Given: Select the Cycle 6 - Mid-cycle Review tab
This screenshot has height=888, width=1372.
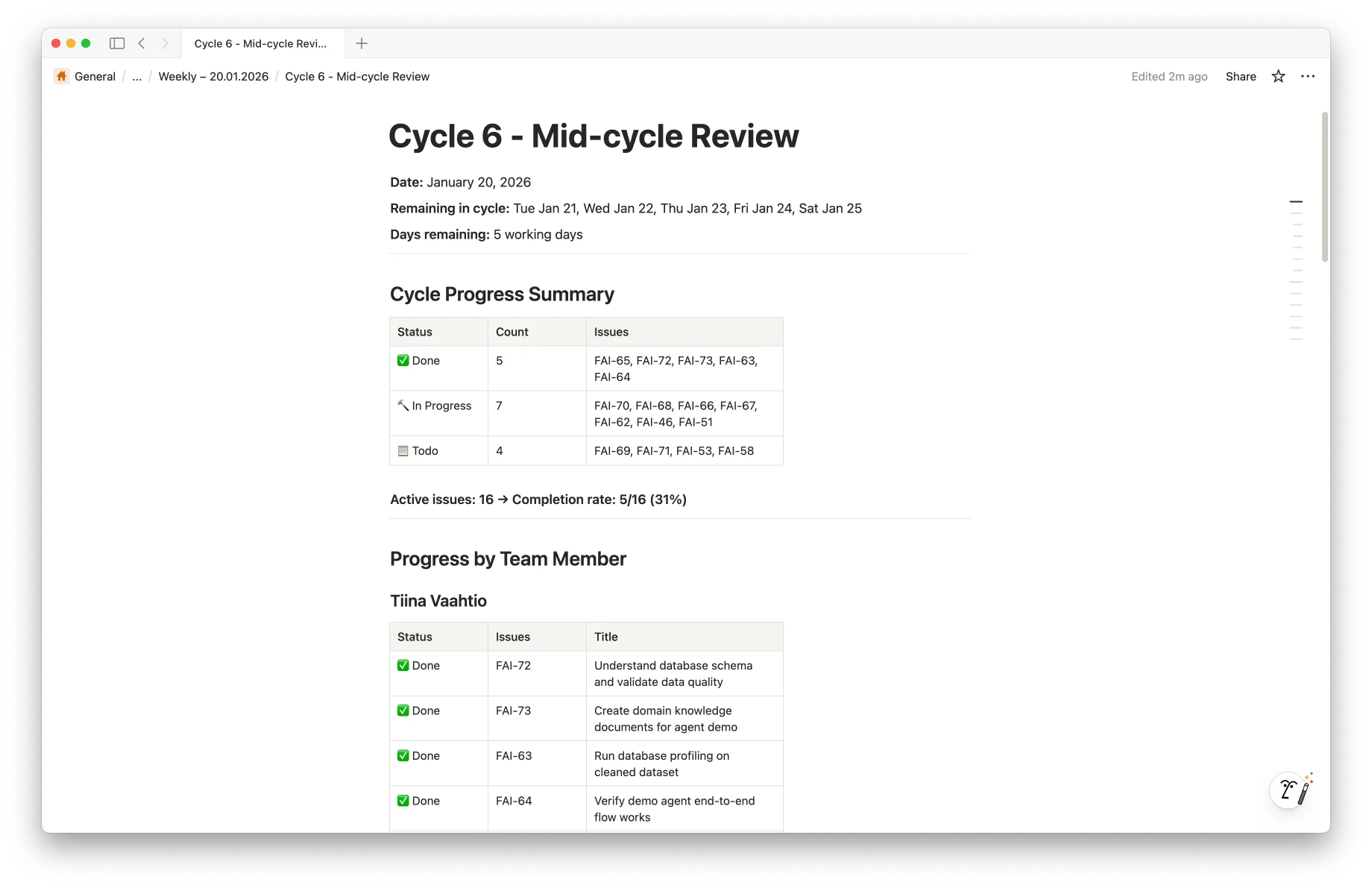Looking at the screenshot, I should [260, 43].
